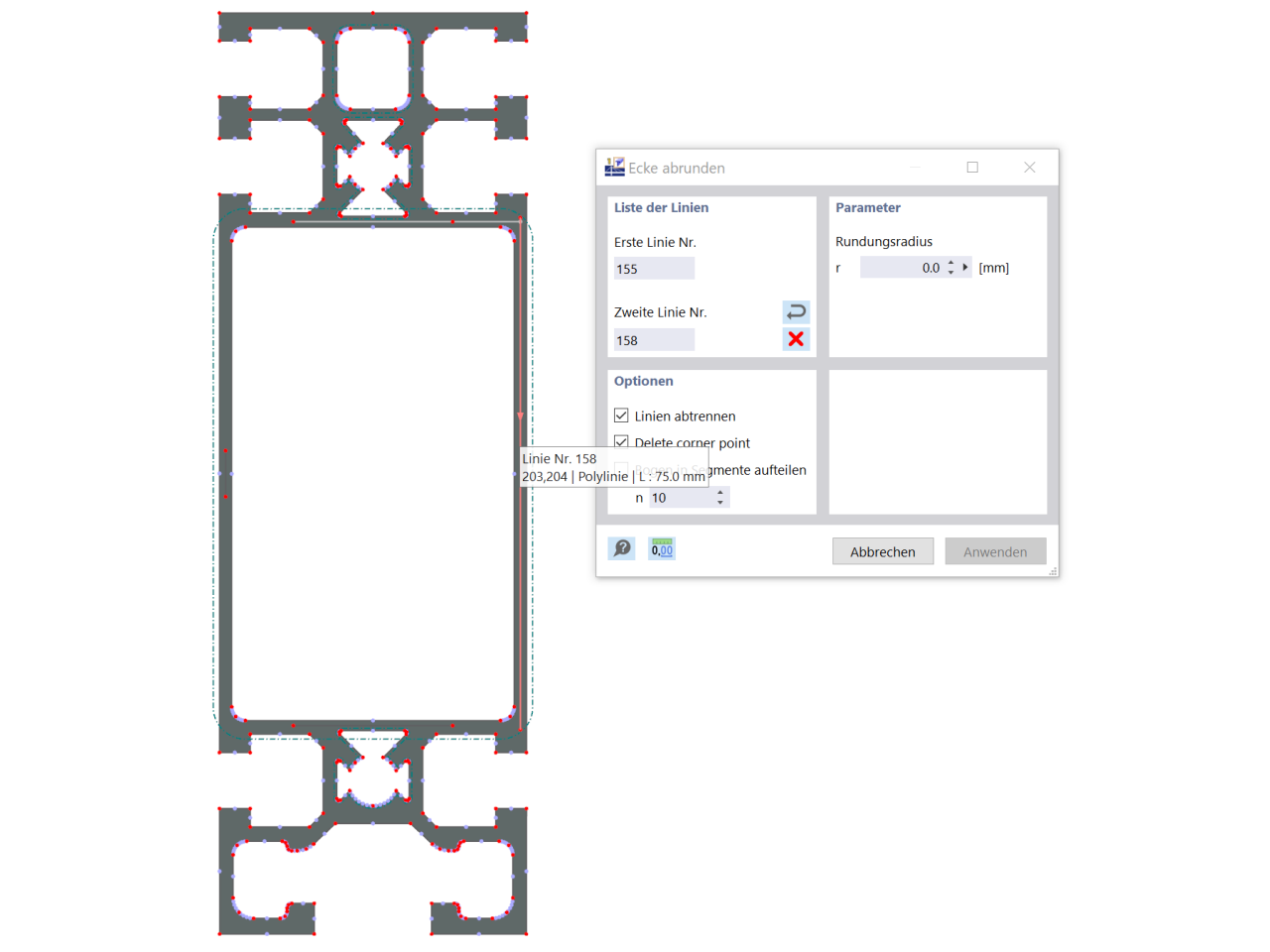Click the Abbrechen button

point(883,551)
